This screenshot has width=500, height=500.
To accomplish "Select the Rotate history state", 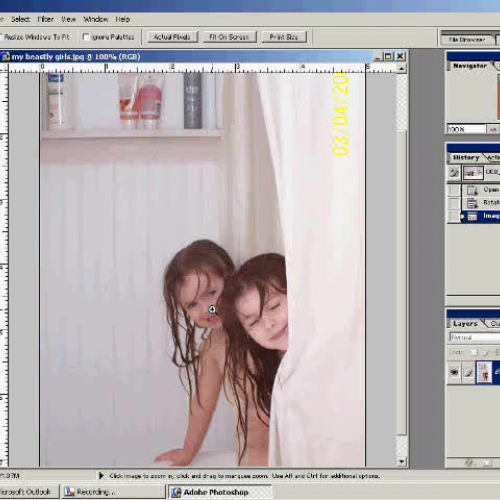I will [481, 202].
